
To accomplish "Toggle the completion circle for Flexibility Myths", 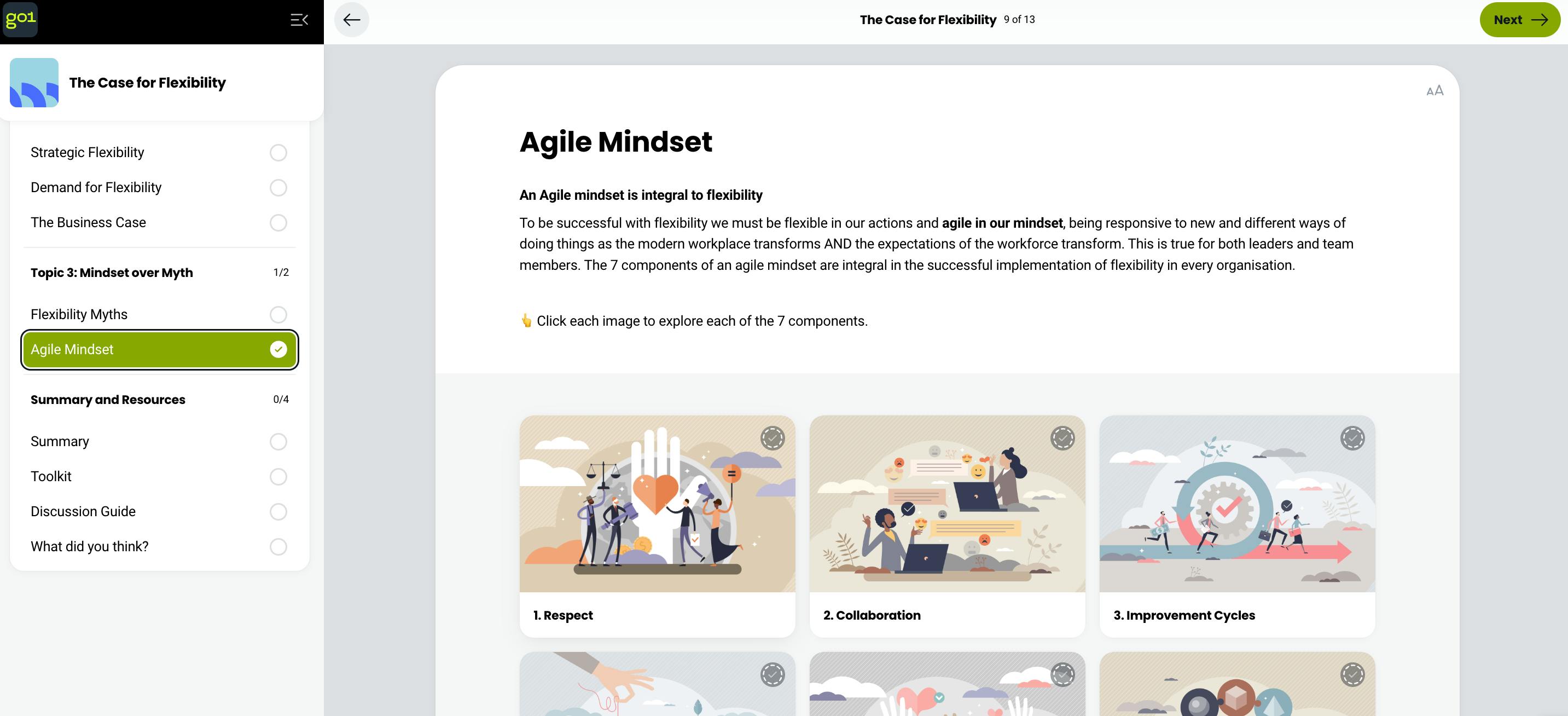I will 278,315.
